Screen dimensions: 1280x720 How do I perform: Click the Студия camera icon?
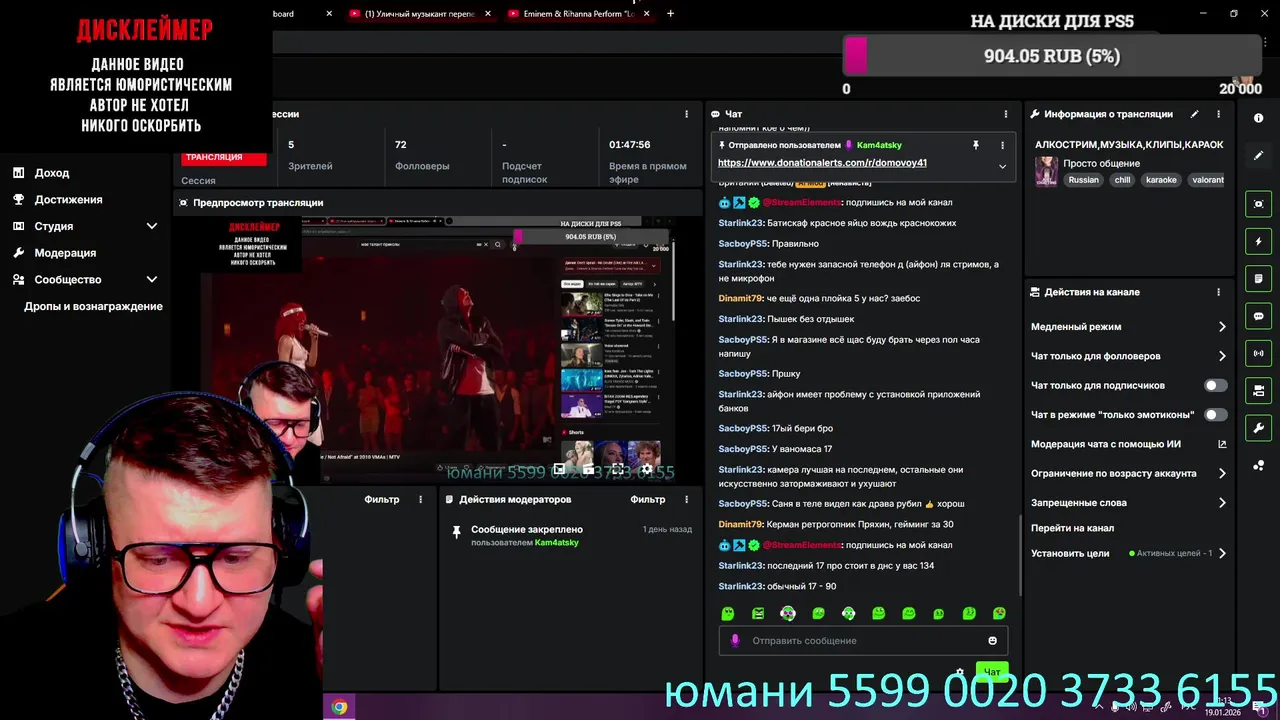click(x=18, y=226)
